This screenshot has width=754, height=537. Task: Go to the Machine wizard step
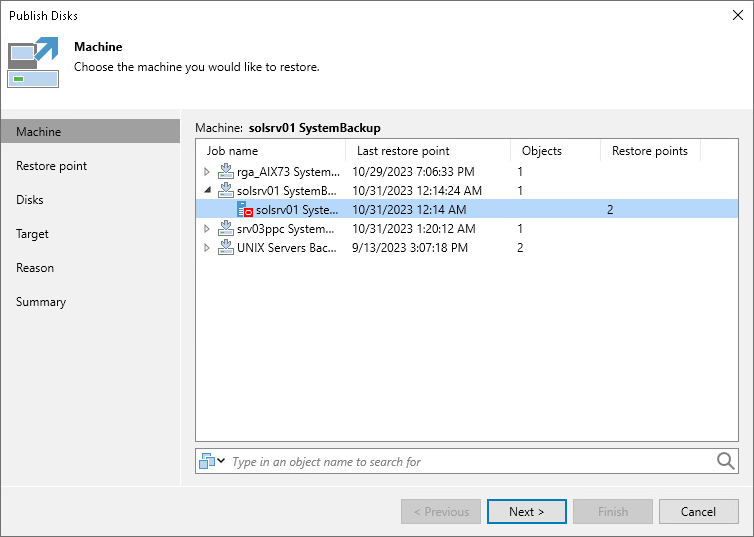90,131
